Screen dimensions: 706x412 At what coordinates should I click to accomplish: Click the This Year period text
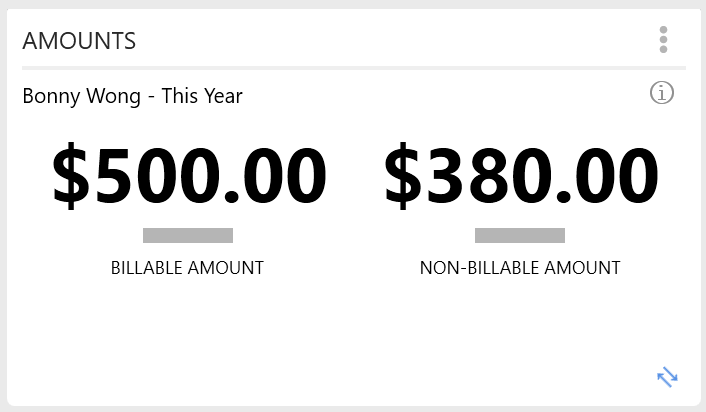pyautogui.click(x=202, y=96)
